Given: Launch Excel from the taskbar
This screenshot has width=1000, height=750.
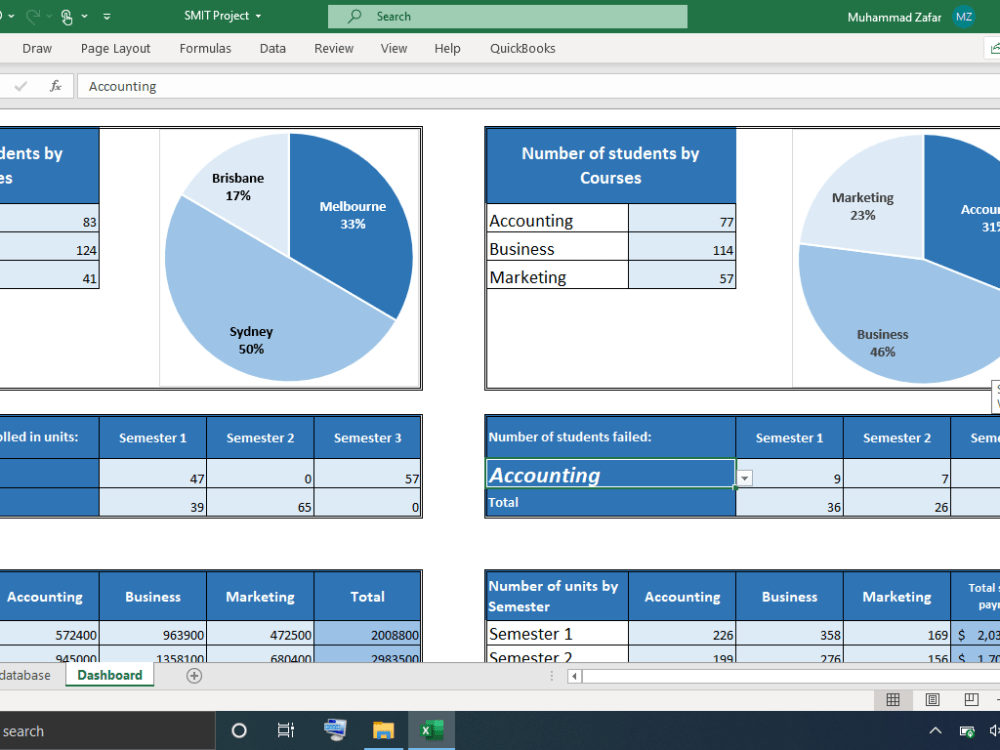Looking at the screenshot, I should coord(431,730).
